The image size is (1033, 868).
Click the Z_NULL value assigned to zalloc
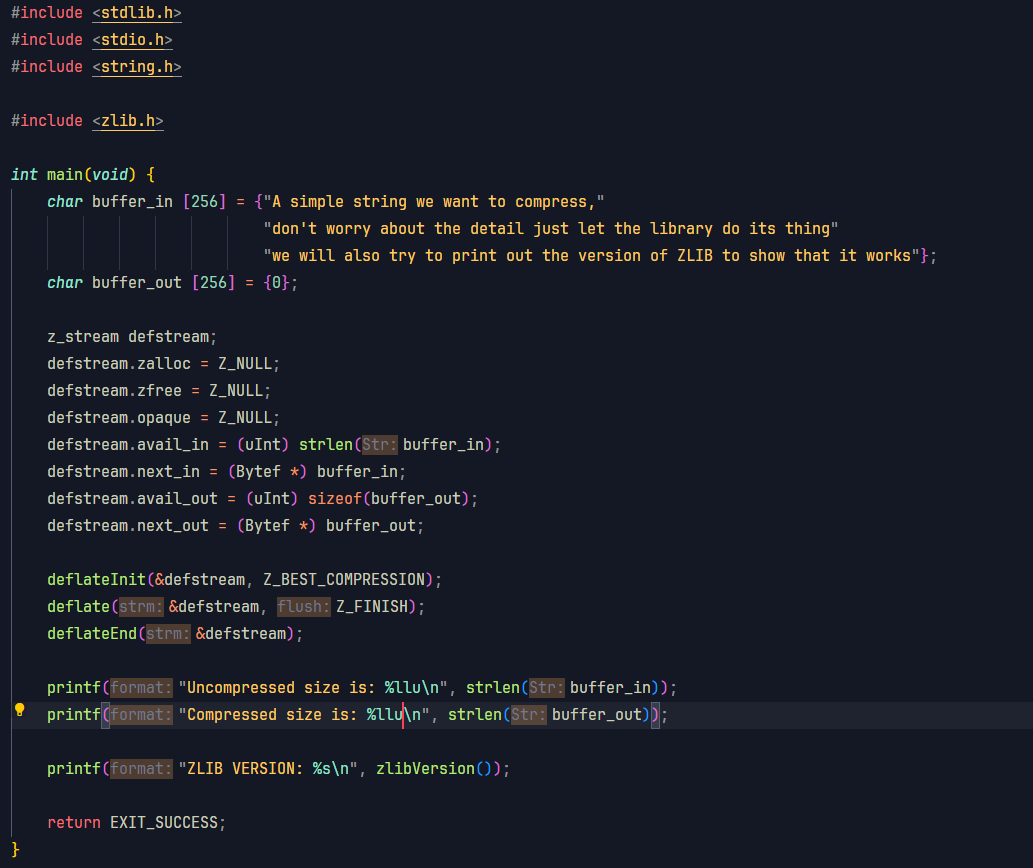pyautogui.click(x=243, y=363)
